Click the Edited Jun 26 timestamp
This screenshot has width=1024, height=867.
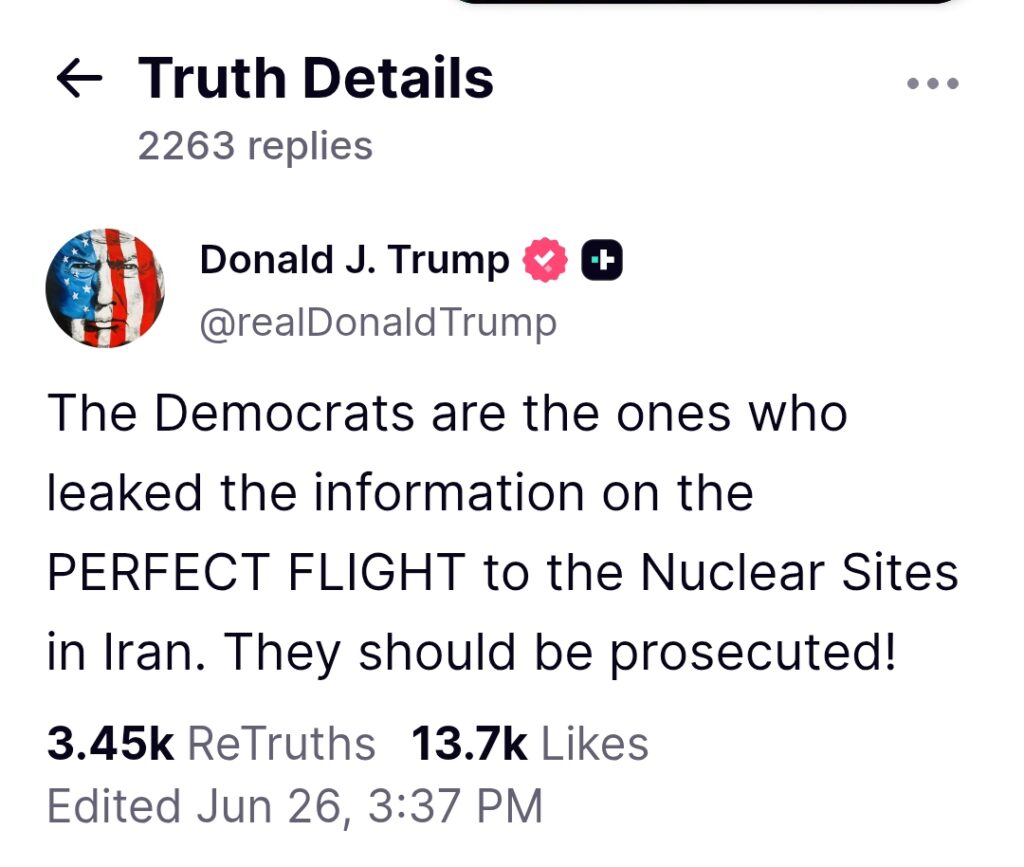coord(295,805)
